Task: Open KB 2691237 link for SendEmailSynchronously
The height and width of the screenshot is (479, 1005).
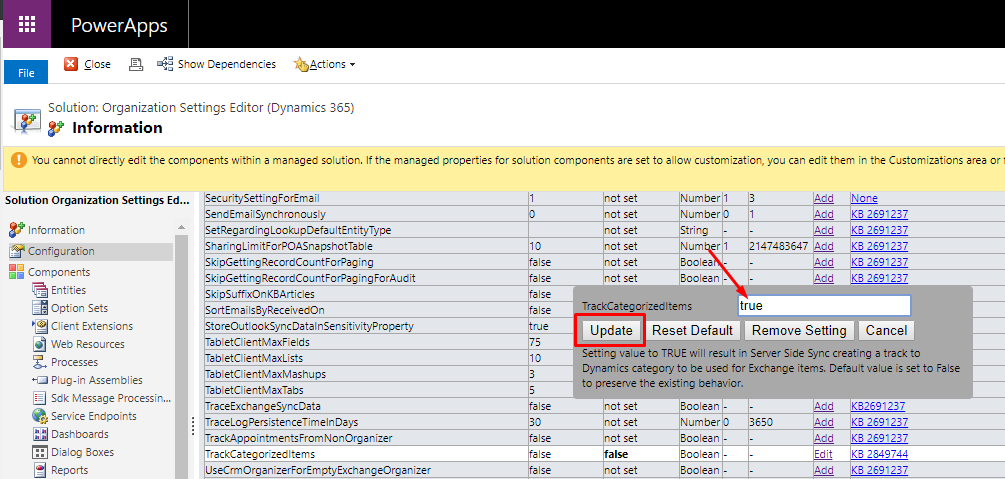Action: coord(879,214)
